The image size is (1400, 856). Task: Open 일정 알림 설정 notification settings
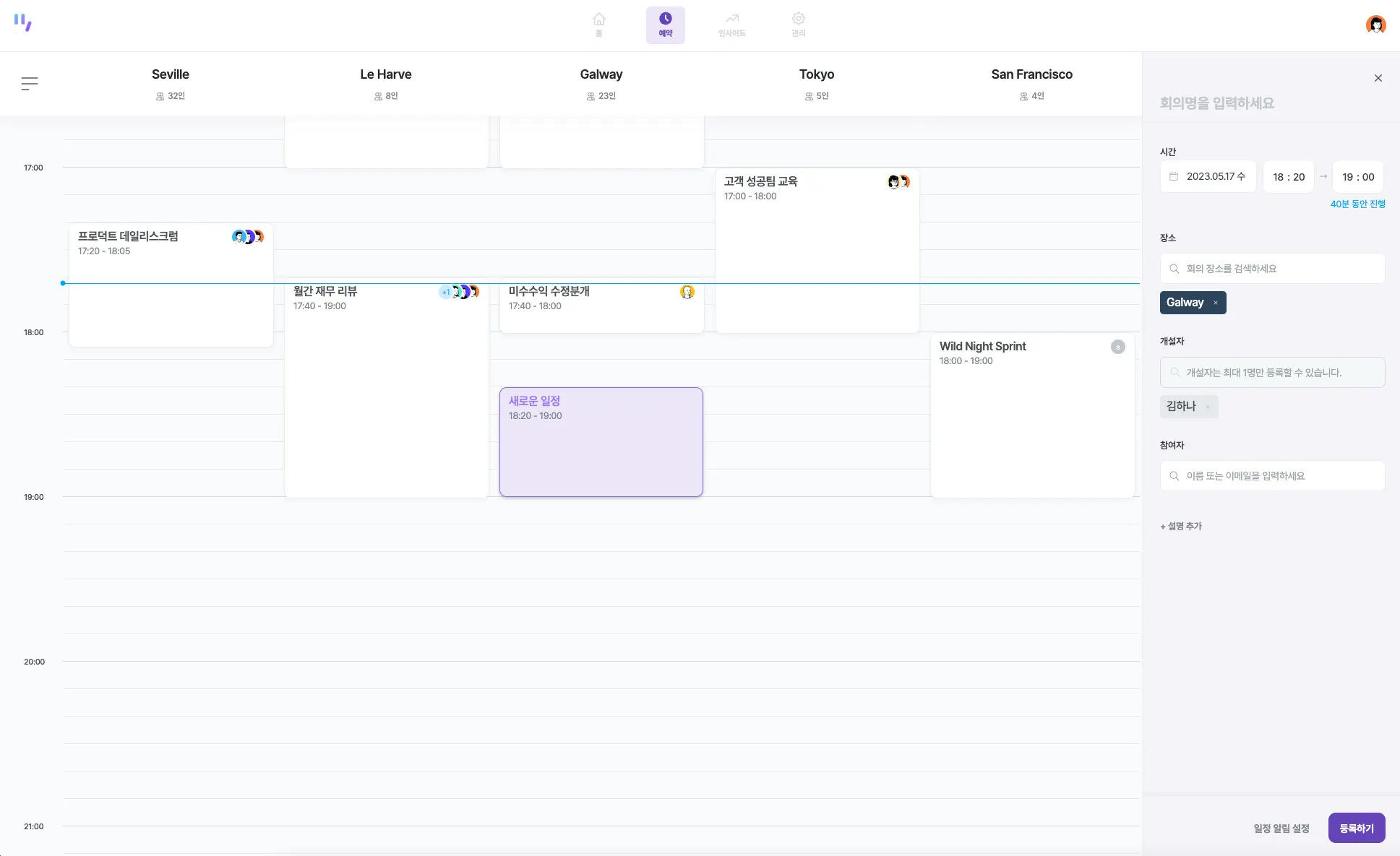[1281, 829]
